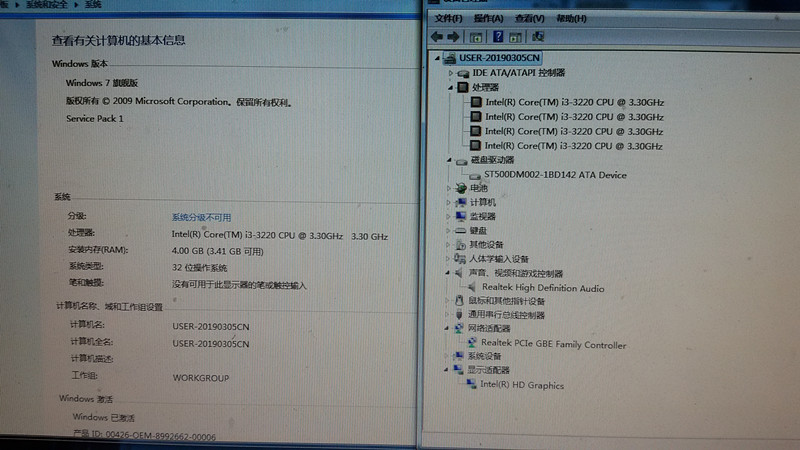
Task: Click the Windows 7 旗舰版 edition text
Action: (102, 83)
